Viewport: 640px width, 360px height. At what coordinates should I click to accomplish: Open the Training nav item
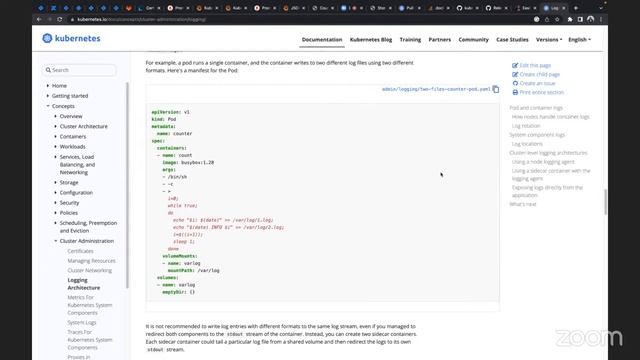(x=410, y=40)
